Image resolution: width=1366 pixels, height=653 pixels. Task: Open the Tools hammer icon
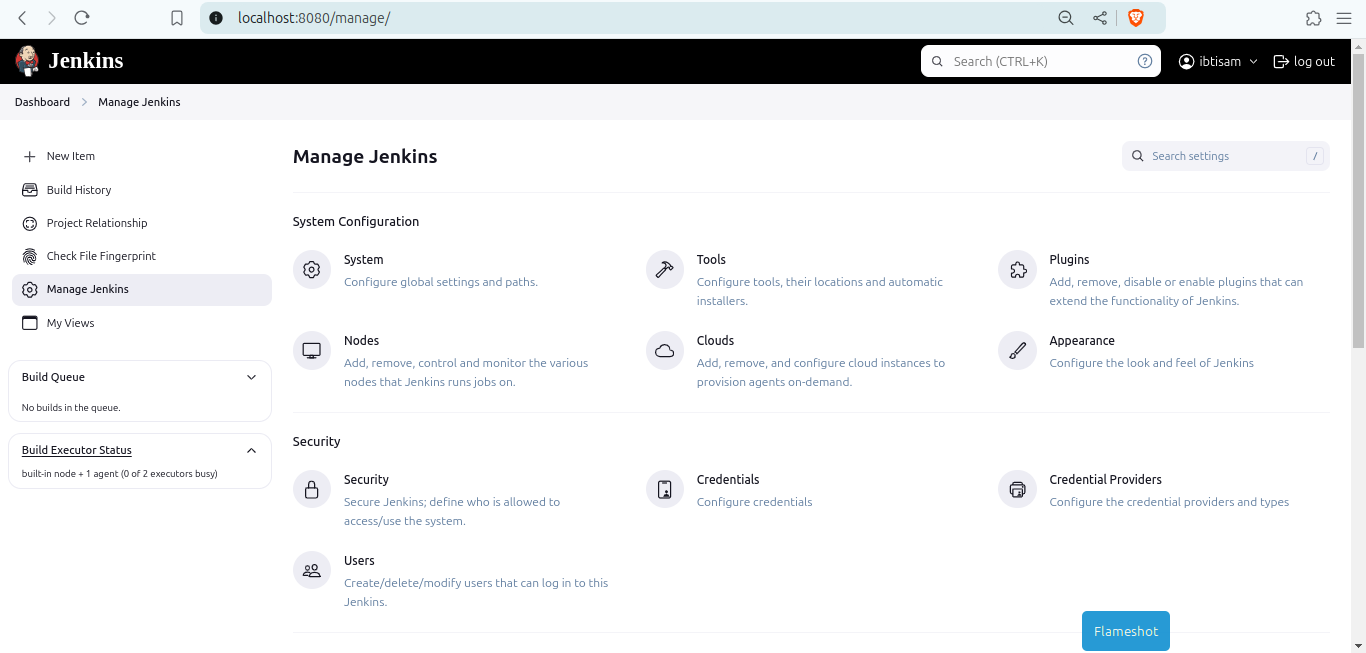664,270
